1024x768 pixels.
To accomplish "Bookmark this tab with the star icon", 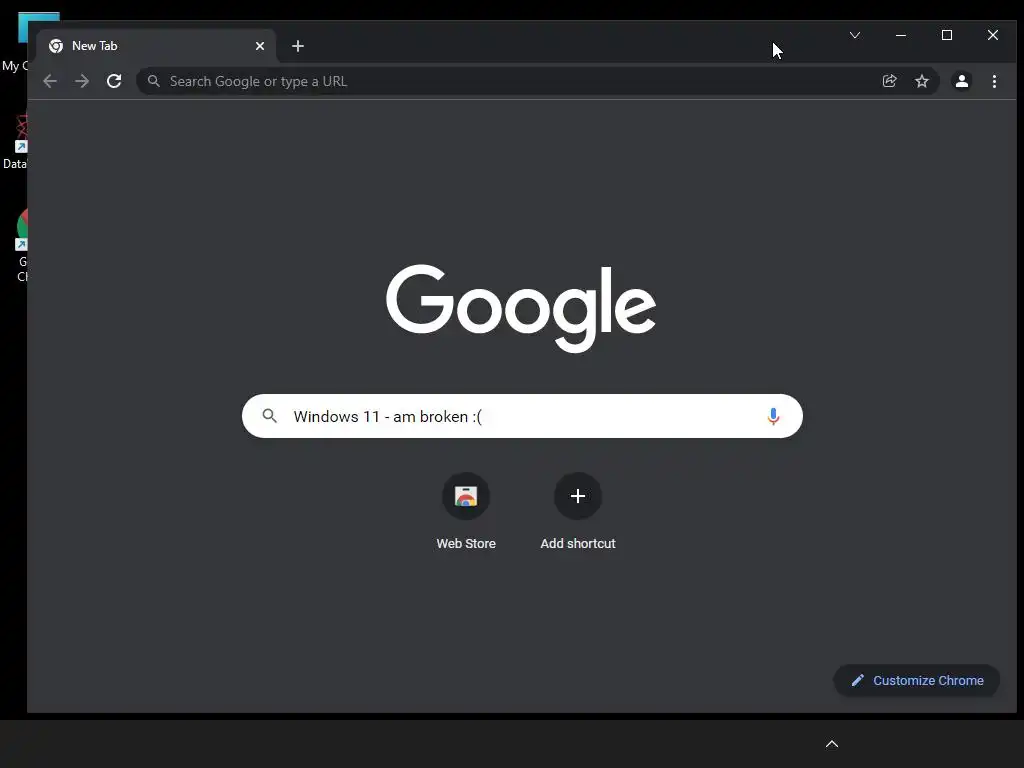I will point(921,81).
